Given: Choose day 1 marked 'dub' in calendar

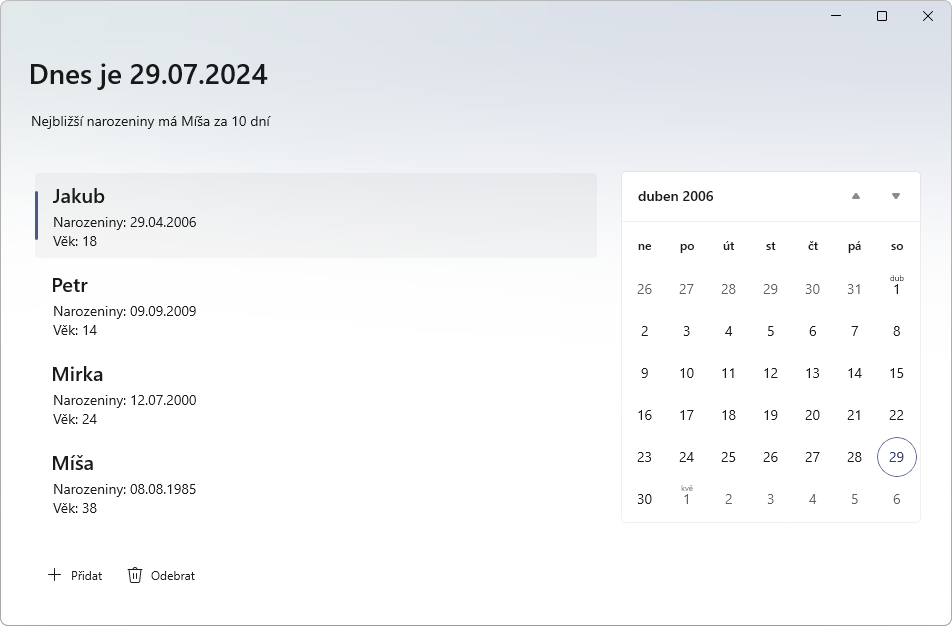Looking at the screenshot, I should pyautogui.click(x=896, y=289).
